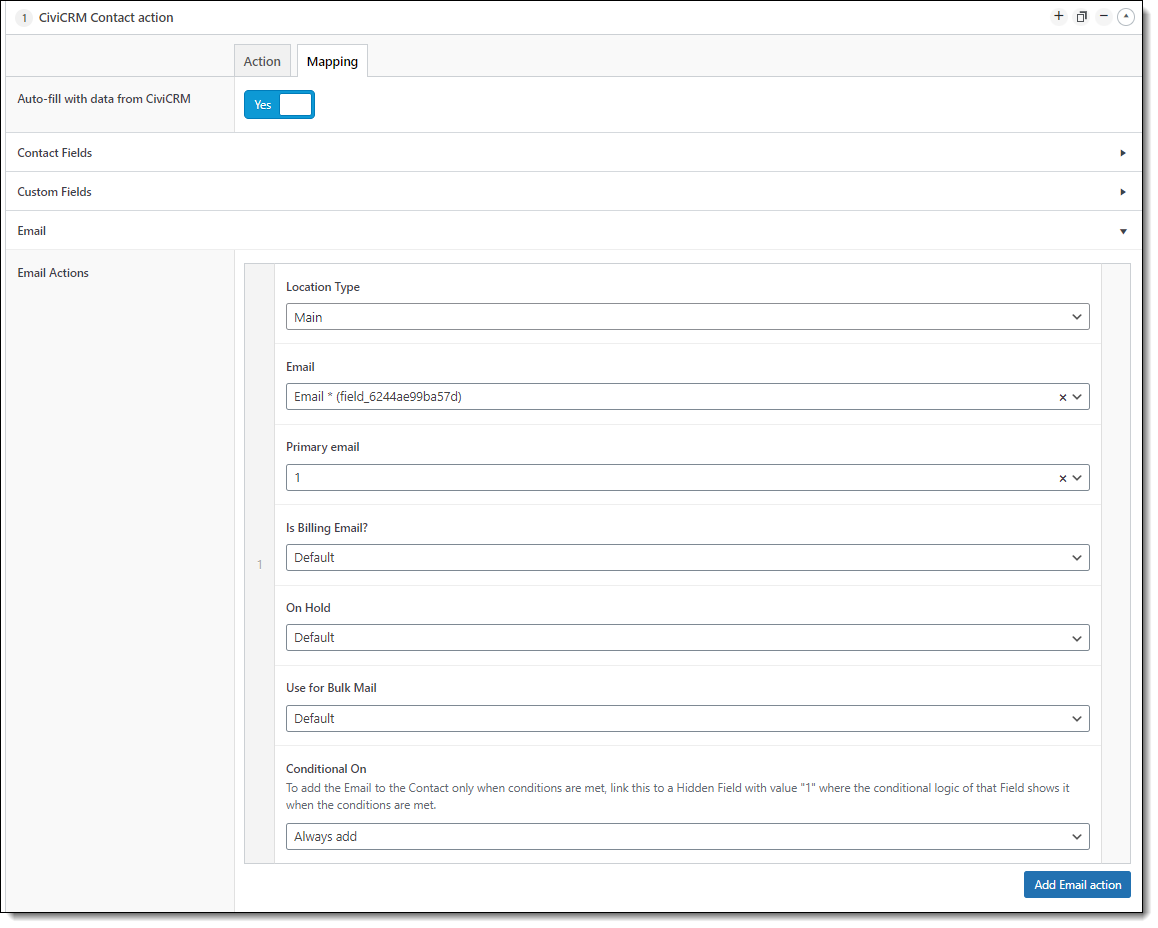Click the Auto-fill with data from CiviCRM label
Viewport: 1158px width, 928px height.
104,99
